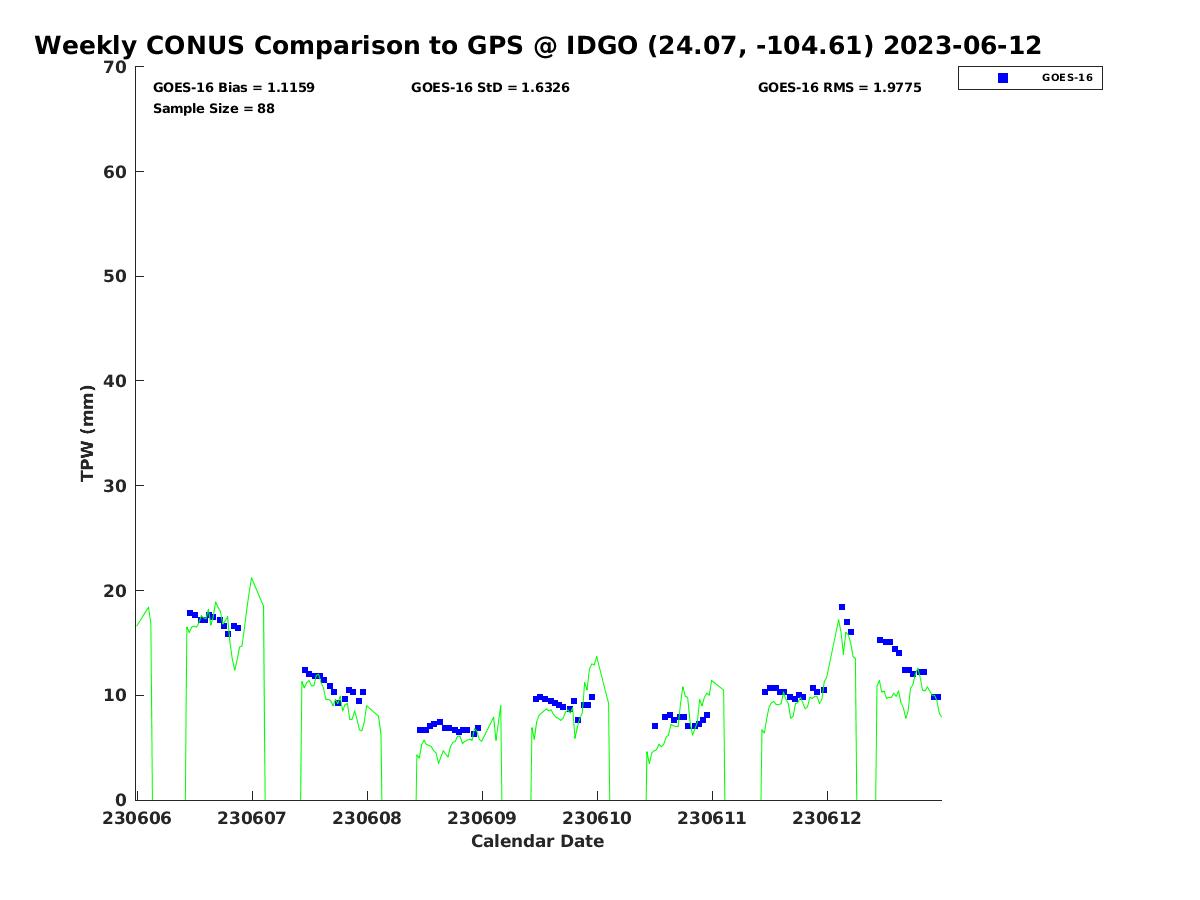Click the Sample Size = 88 text
Image resolution: width=1200 pixels, height=900 pixels.
[x=213, y=109]
